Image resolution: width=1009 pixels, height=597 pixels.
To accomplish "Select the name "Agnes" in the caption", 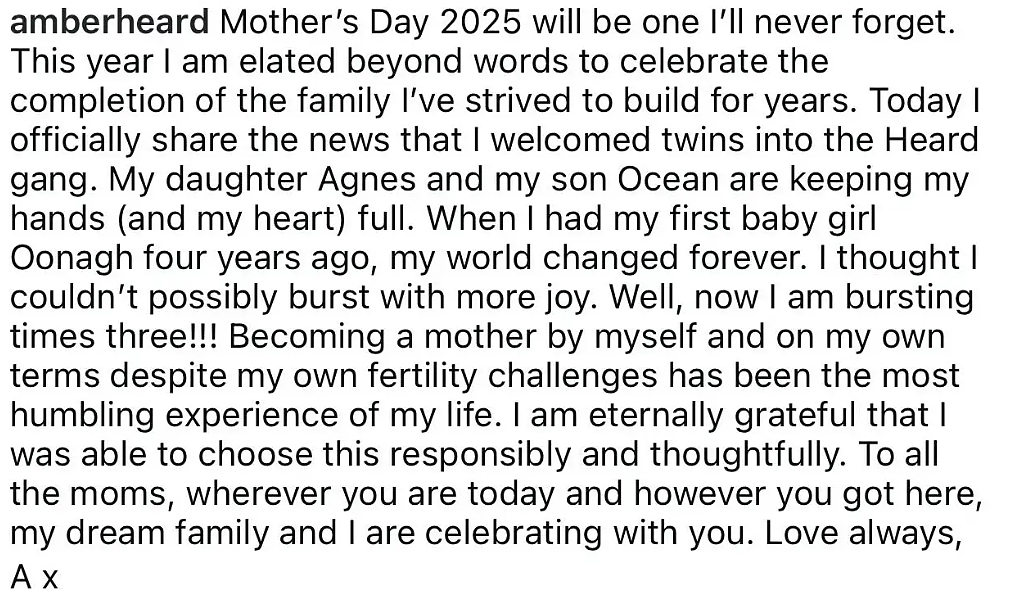I will pos(367,180).
